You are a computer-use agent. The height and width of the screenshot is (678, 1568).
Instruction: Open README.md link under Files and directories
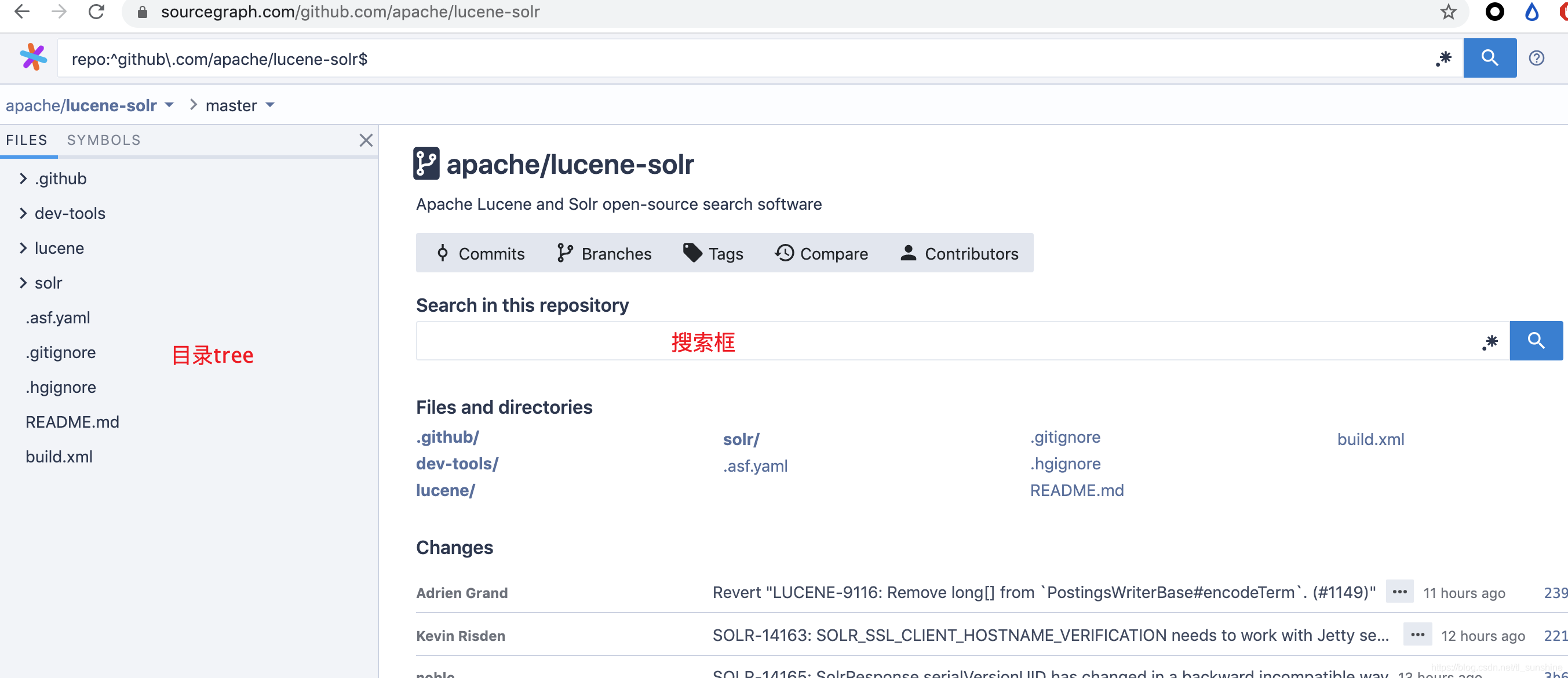(1076, 490)
